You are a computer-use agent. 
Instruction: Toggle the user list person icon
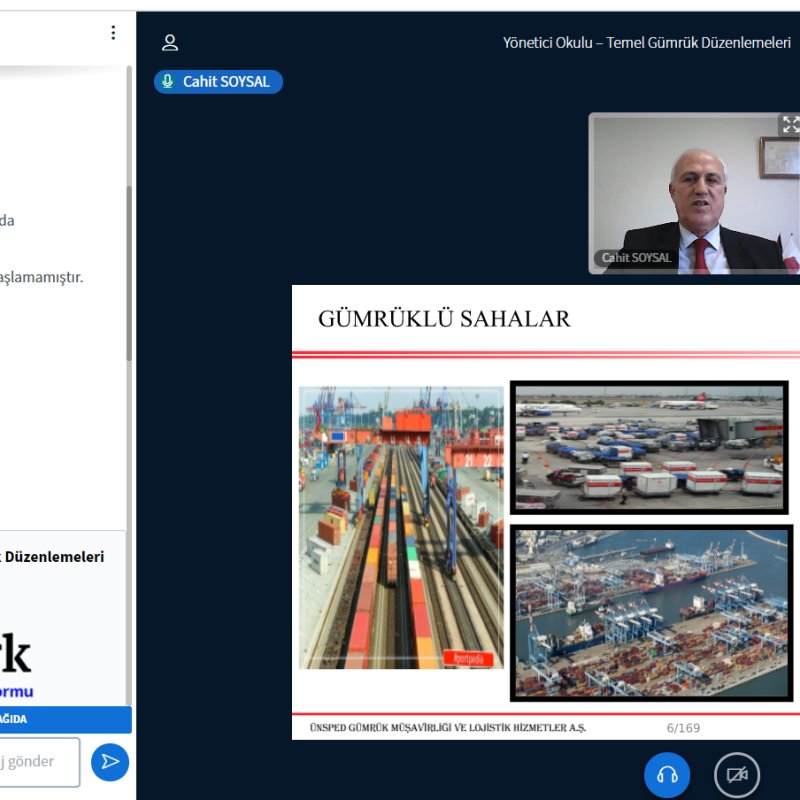point(170,42)
